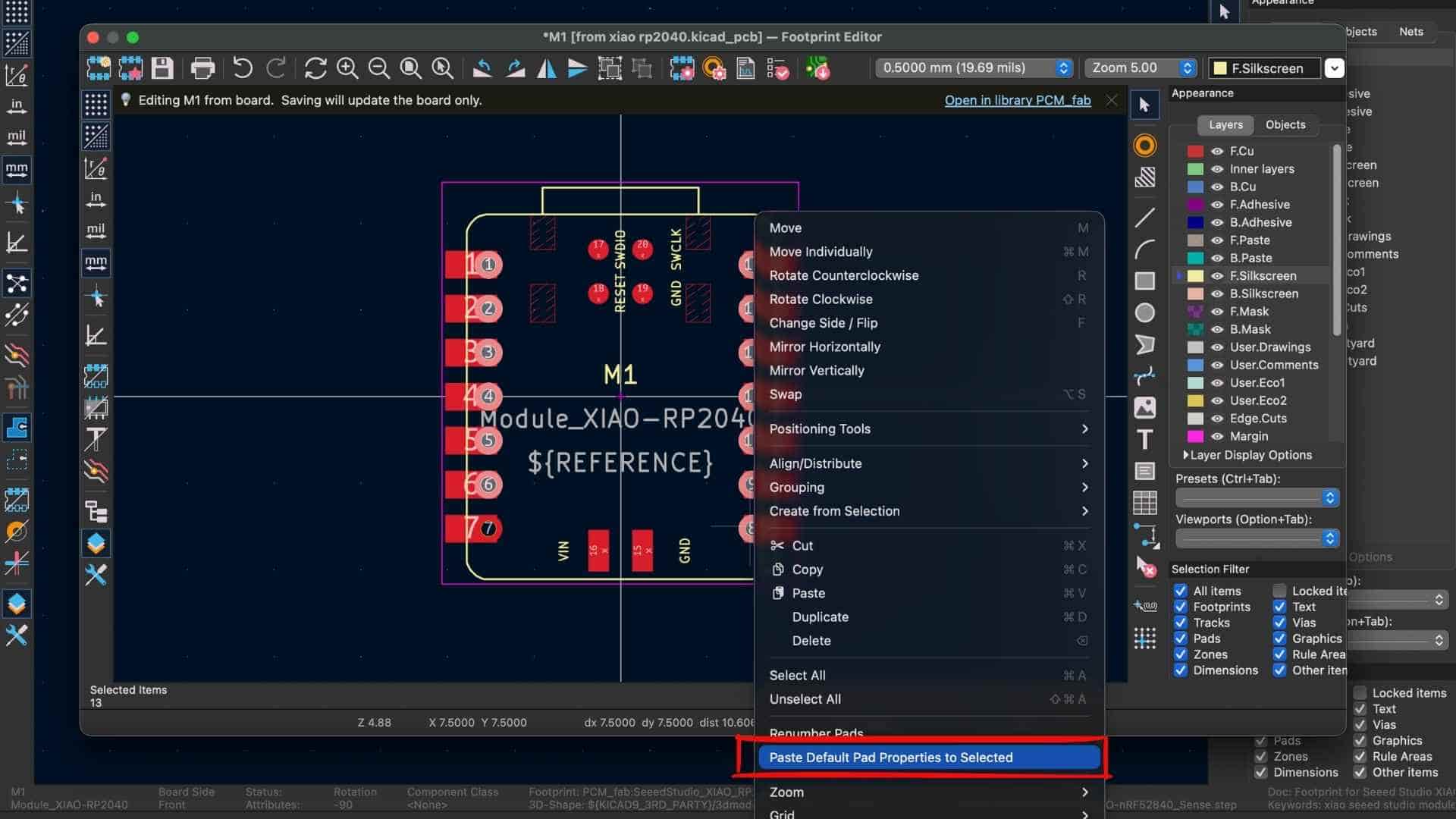Choose Rotate Clockwise from context menu

(x=821, y=299)
